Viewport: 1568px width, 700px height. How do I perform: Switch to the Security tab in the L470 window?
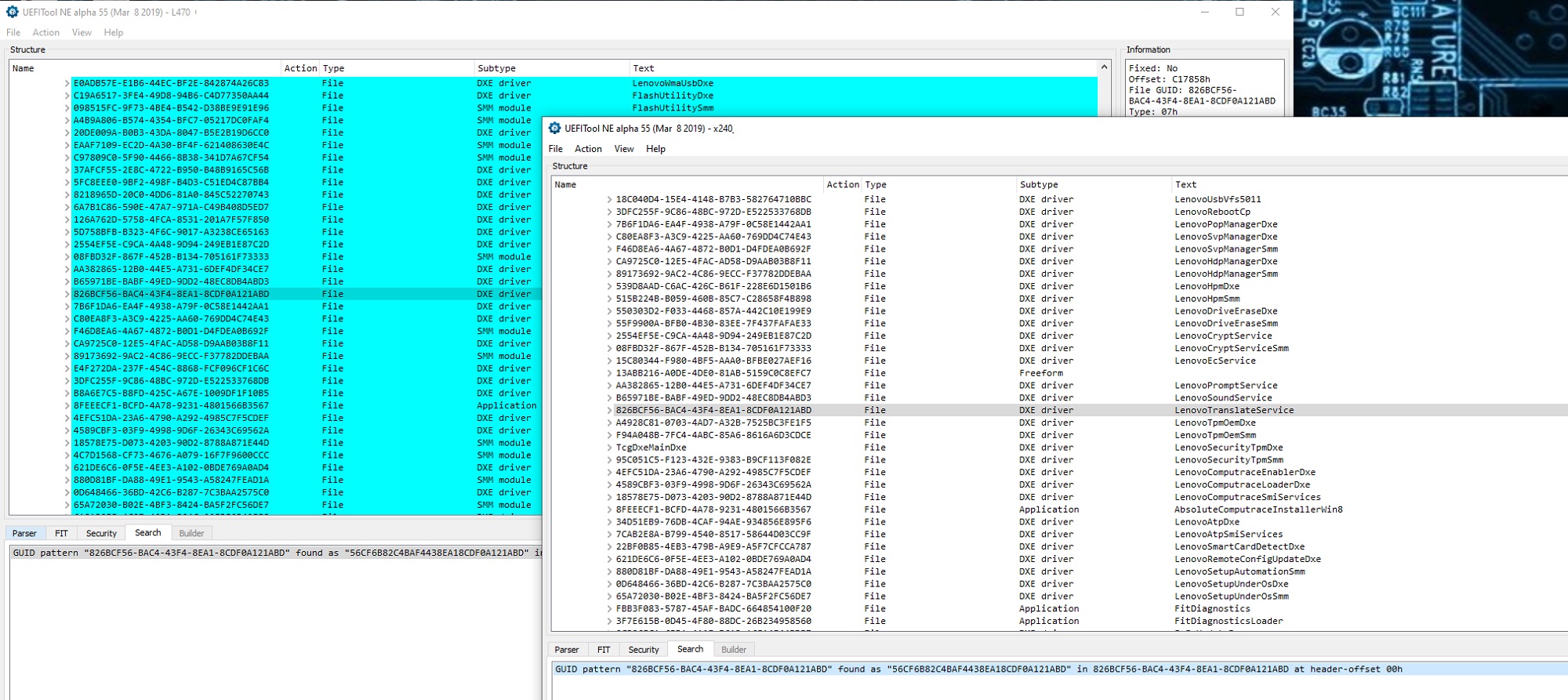(x=101, y=533)
